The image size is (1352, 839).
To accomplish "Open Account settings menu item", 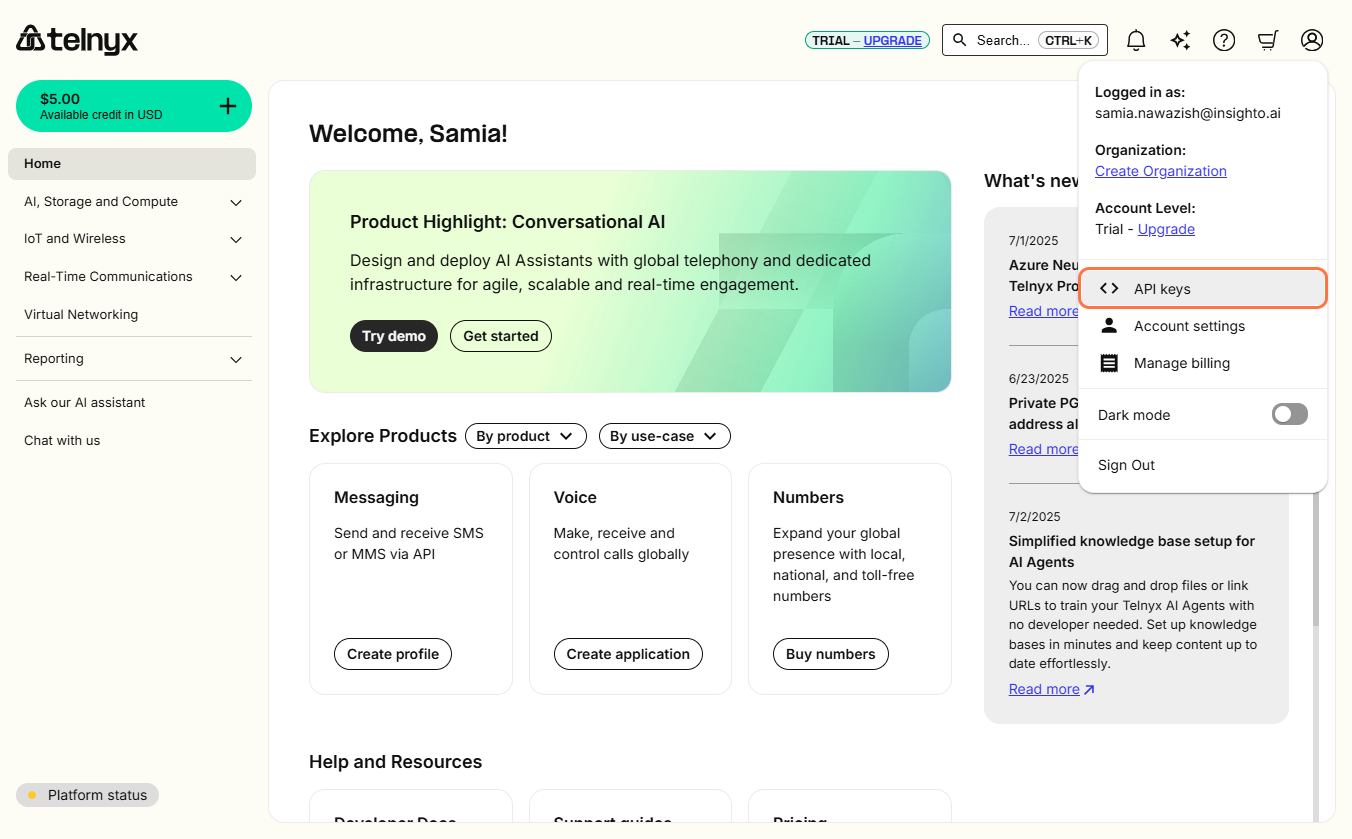I will [x=1203, y=326].
